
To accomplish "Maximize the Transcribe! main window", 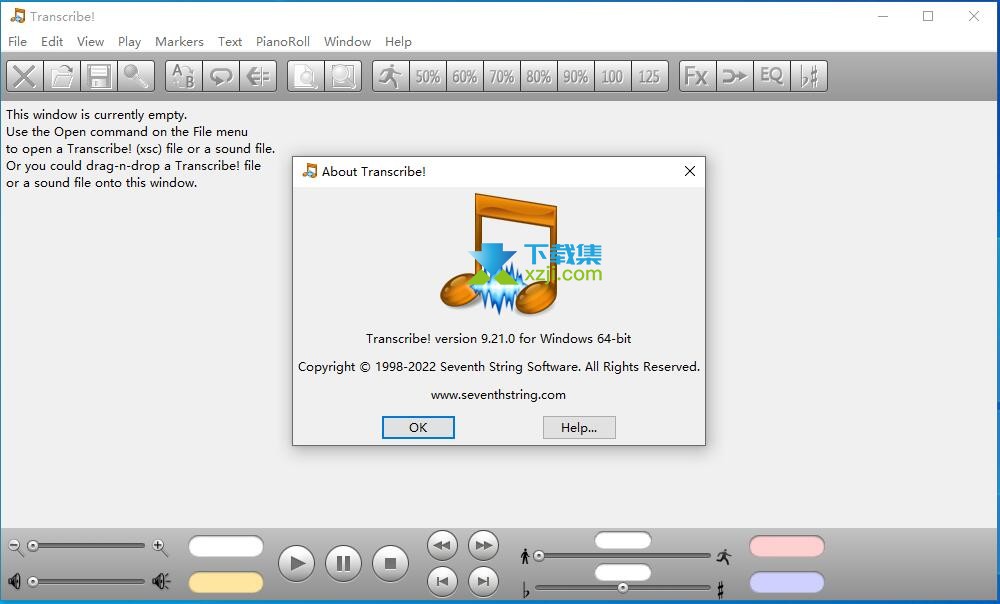I will pos(928,16).
